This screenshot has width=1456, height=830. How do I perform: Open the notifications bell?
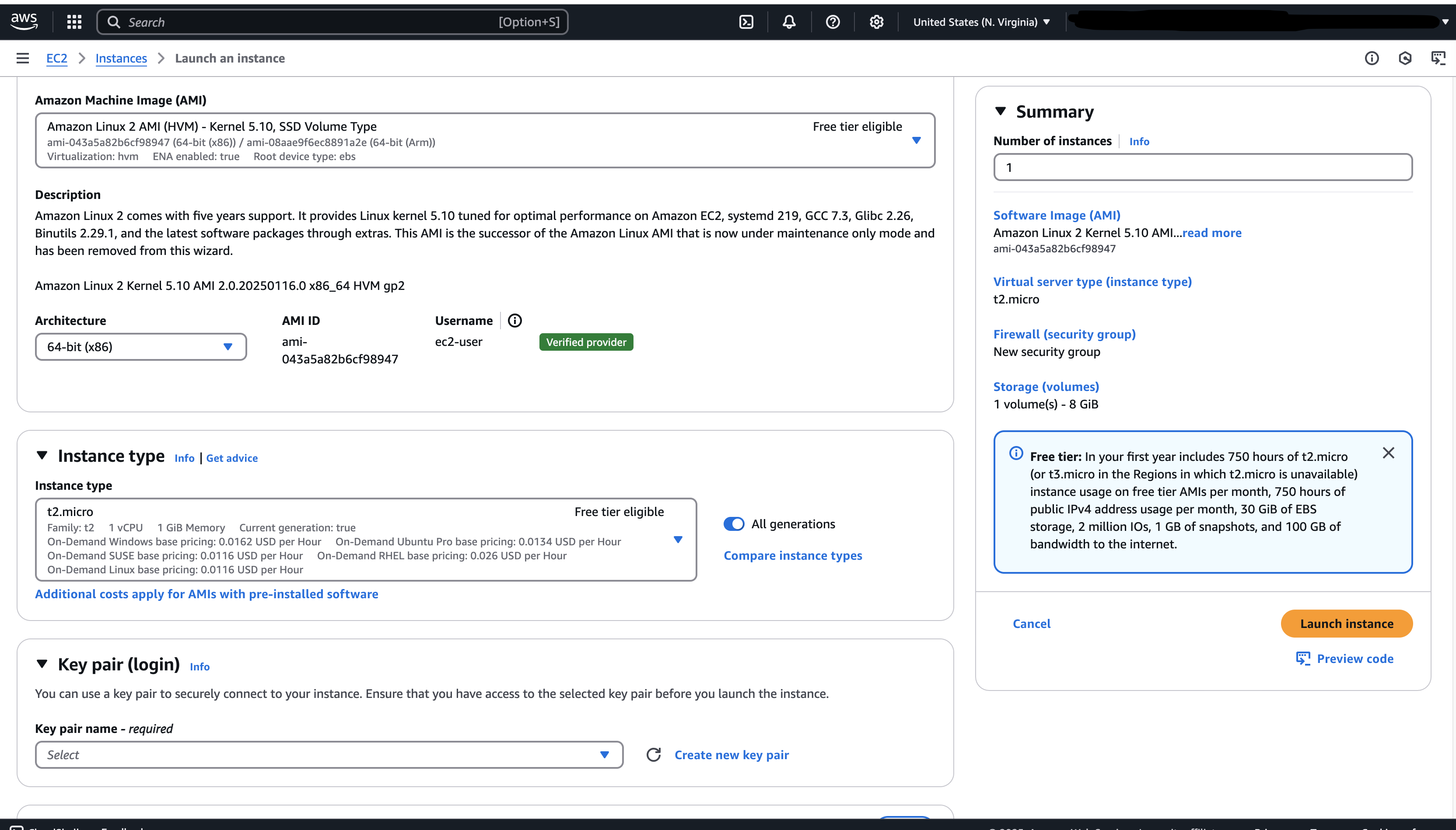click(x=789, y=22)
